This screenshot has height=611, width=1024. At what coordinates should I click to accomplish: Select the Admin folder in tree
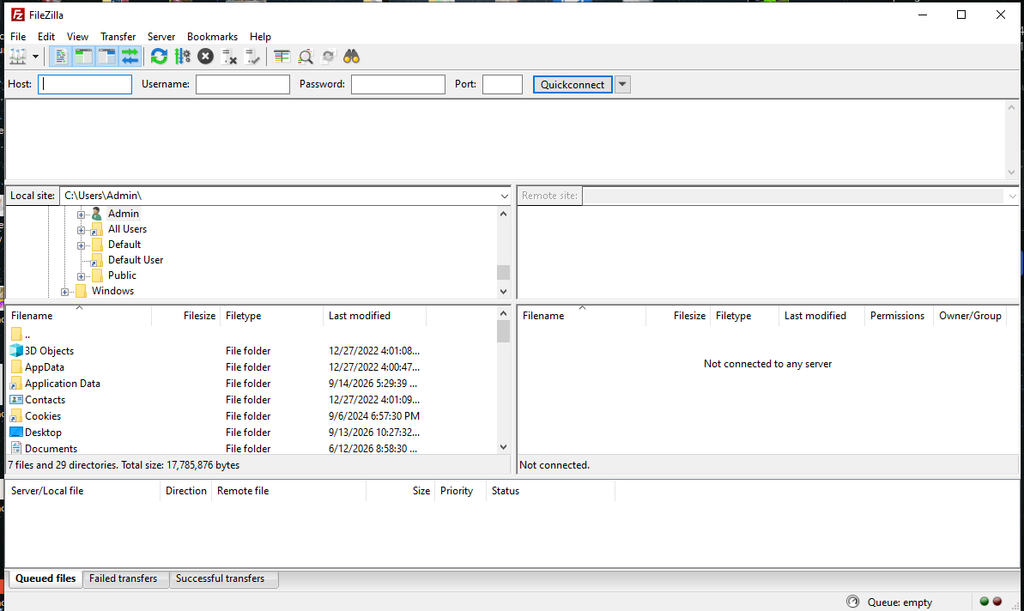coord(123,213)
